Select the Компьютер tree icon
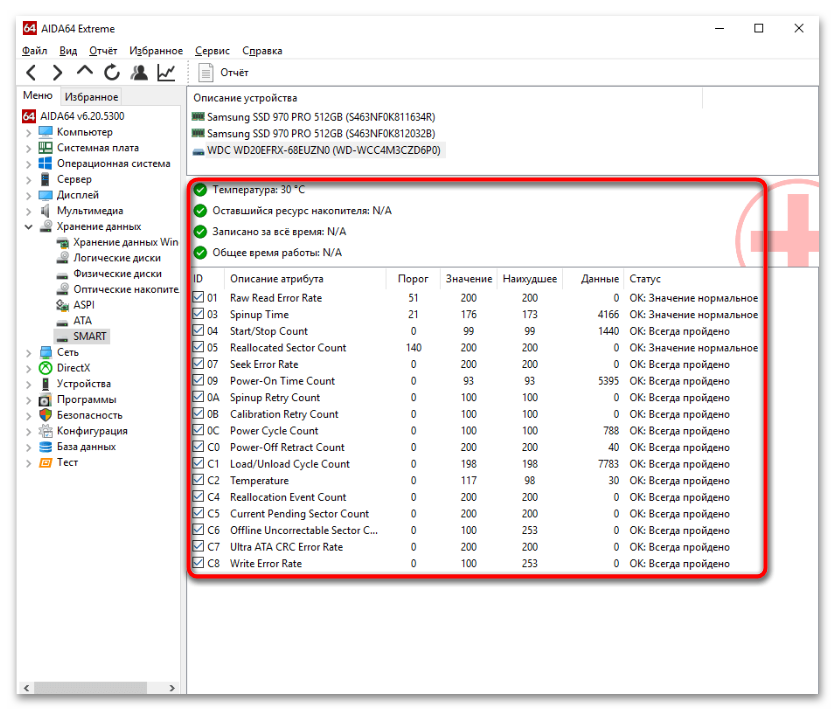The image size is (835, 710). (x=45, y=132)
